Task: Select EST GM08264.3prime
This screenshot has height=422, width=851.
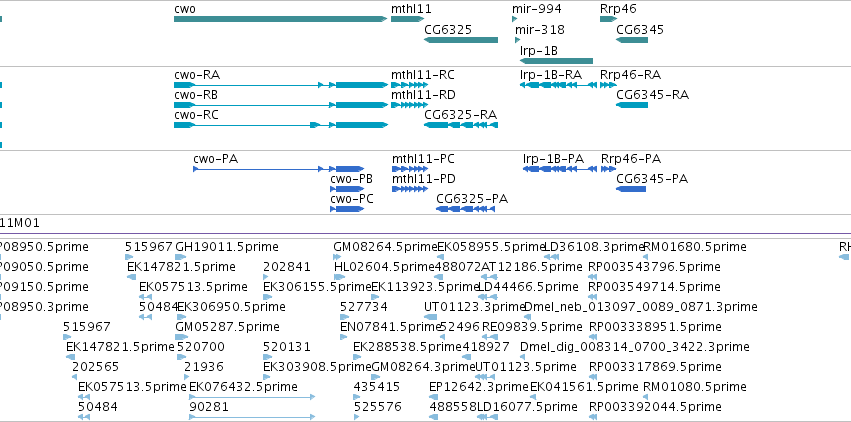Action: tap(375, 378)
